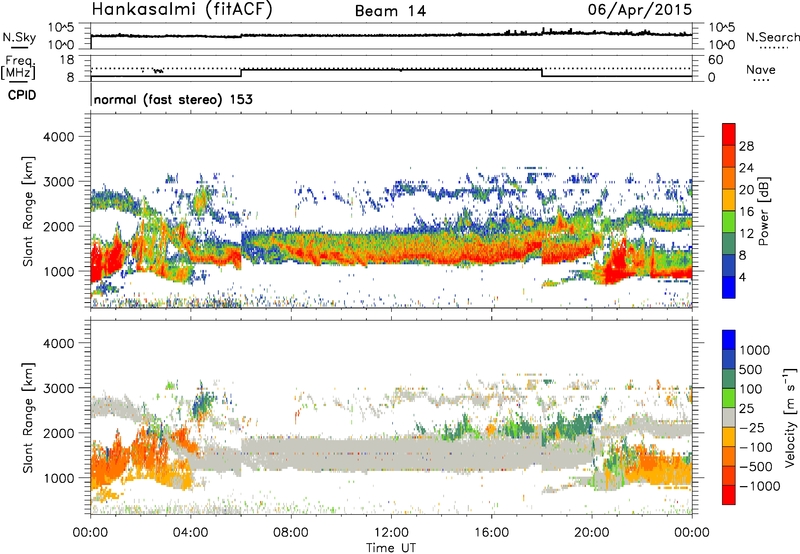Image resolution: width=800 pixels, height=554 pixels.
Task: Click the date '06/Apr/2015'
Action: [640, 10]
